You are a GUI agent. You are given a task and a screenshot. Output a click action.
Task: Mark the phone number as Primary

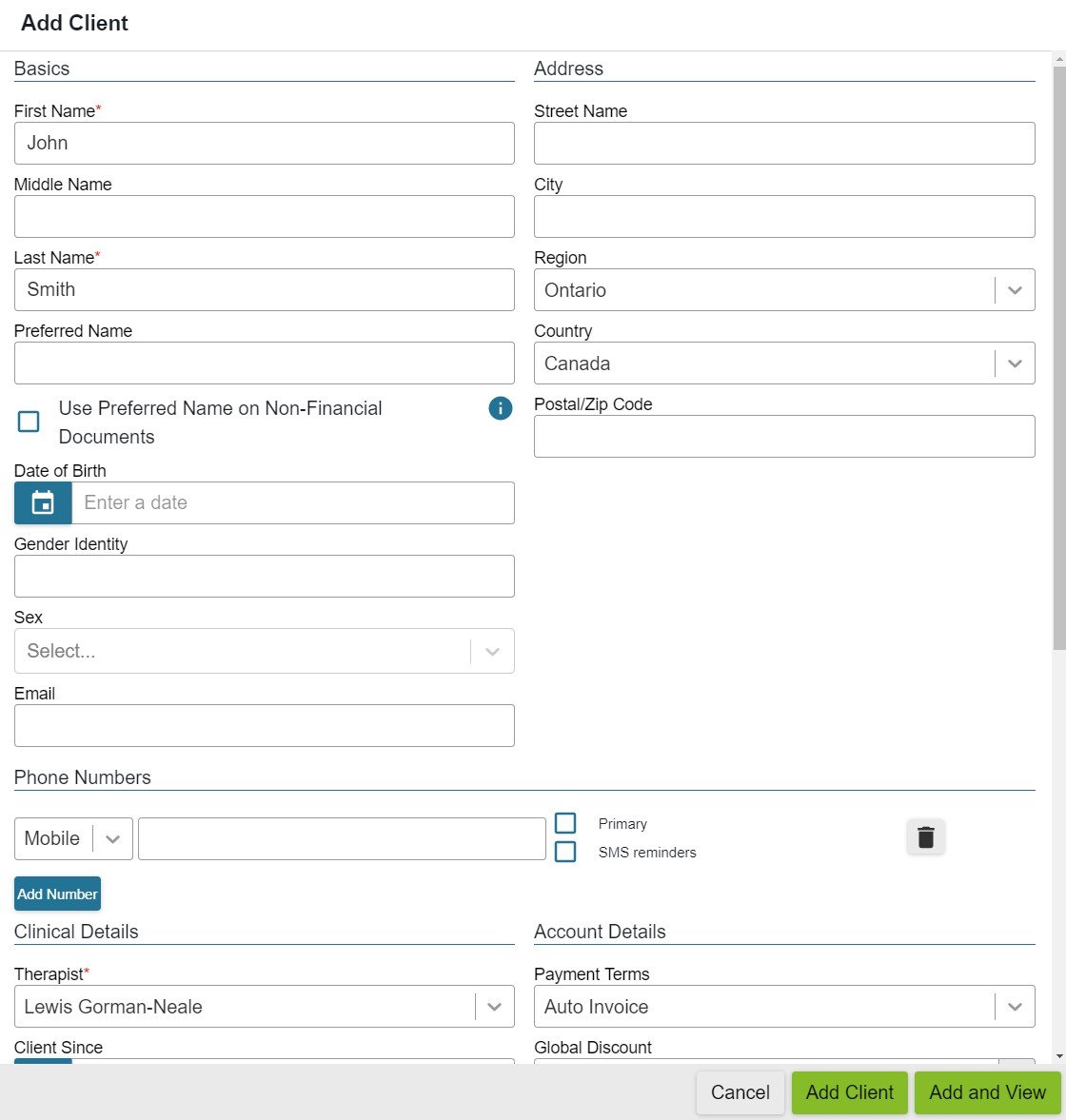coord(565,822)
